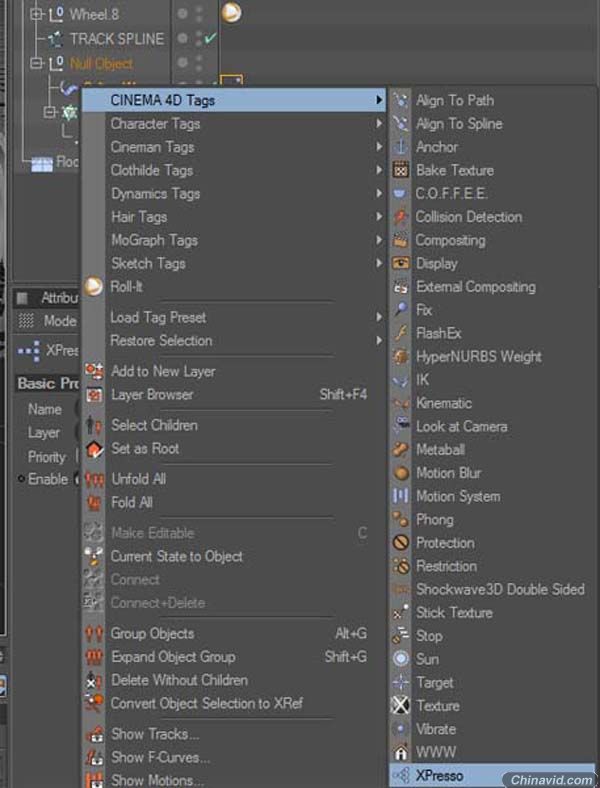Click the Roll-It tag on Wheel.8
The height and width of the screenshot is (788, 600).
pyautogui.click(x=231, y=12)
